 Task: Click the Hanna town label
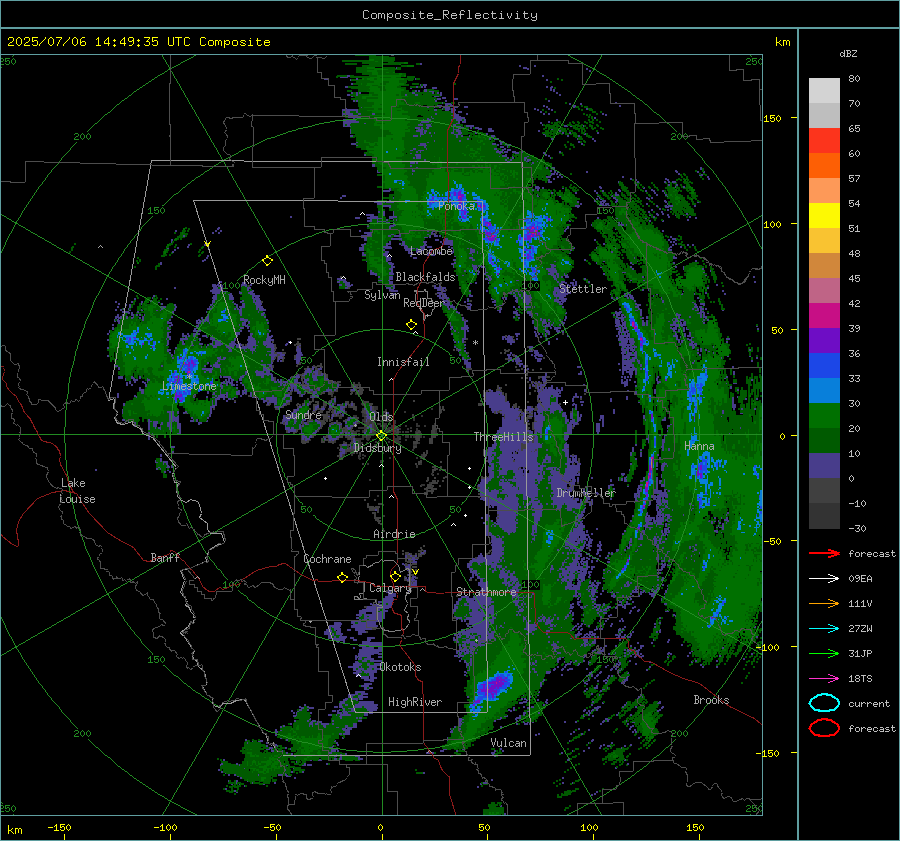click(699, 446)
